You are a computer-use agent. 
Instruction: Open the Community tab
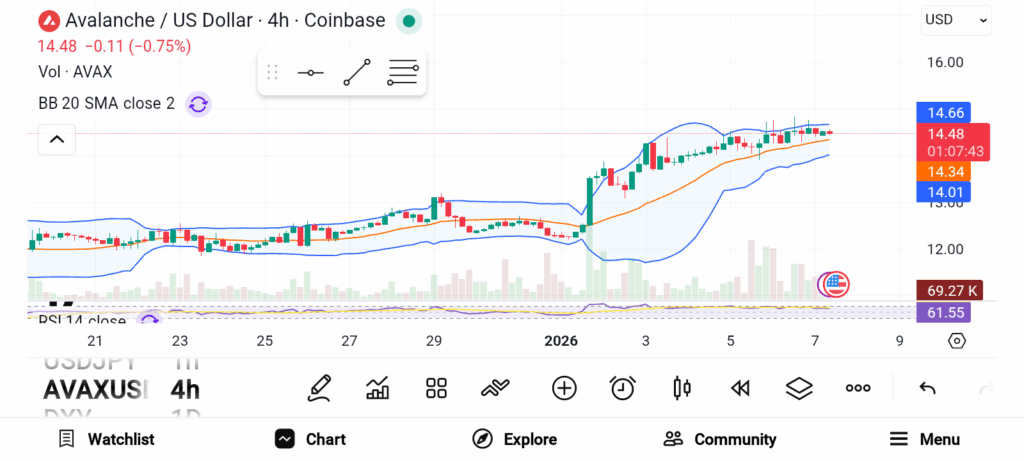pos(720,439)
